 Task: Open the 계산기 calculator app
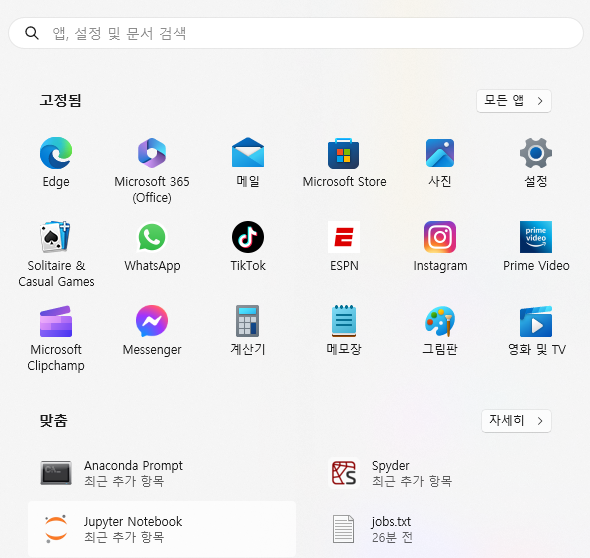point(248,321)
